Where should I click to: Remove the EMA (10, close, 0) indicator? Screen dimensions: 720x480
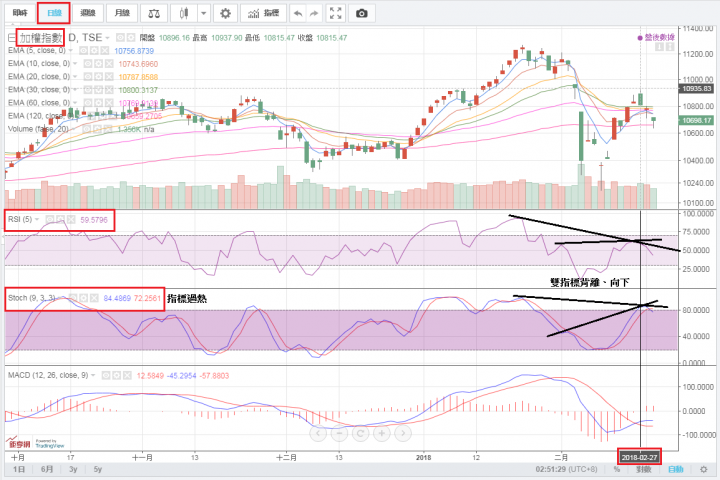point(109,63)
